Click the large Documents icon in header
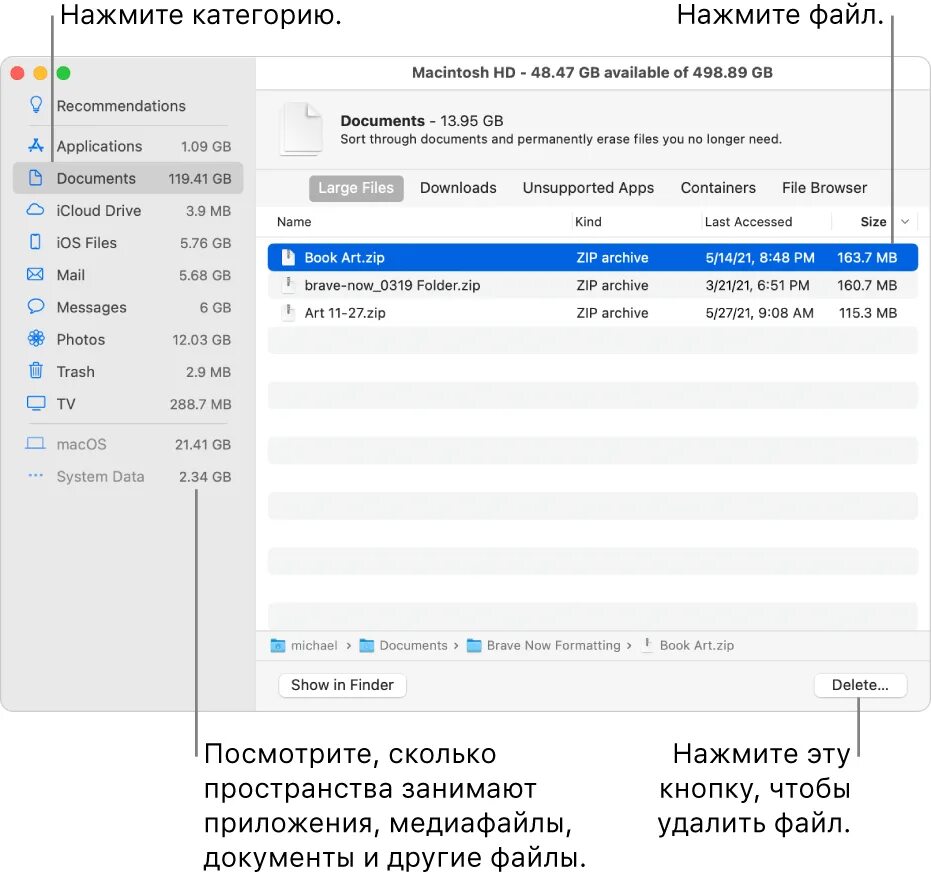 pos(302,129)
